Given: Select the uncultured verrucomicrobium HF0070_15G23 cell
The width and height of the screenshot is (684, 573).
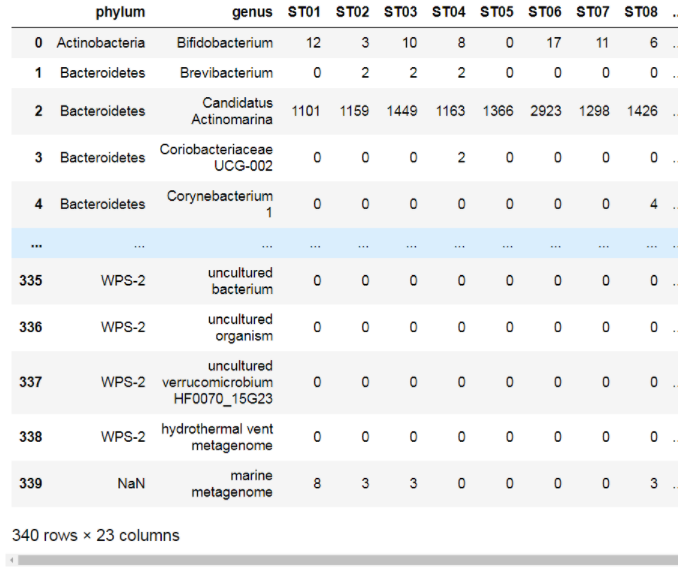Looking at the screenshot, I should (x=217, y=382).
